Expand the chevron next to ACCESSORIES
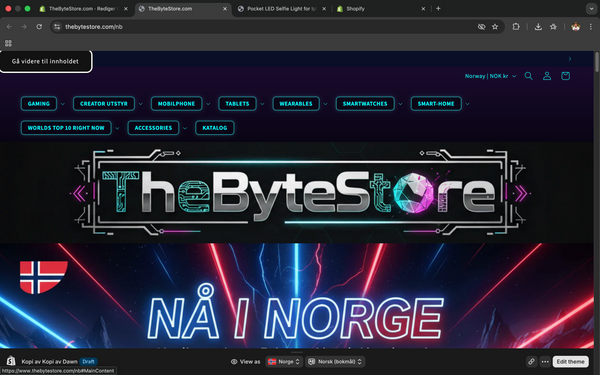Image resolution: width=600 pixels, height=375 pixels. pyautogui.click(x=185, y=128)
